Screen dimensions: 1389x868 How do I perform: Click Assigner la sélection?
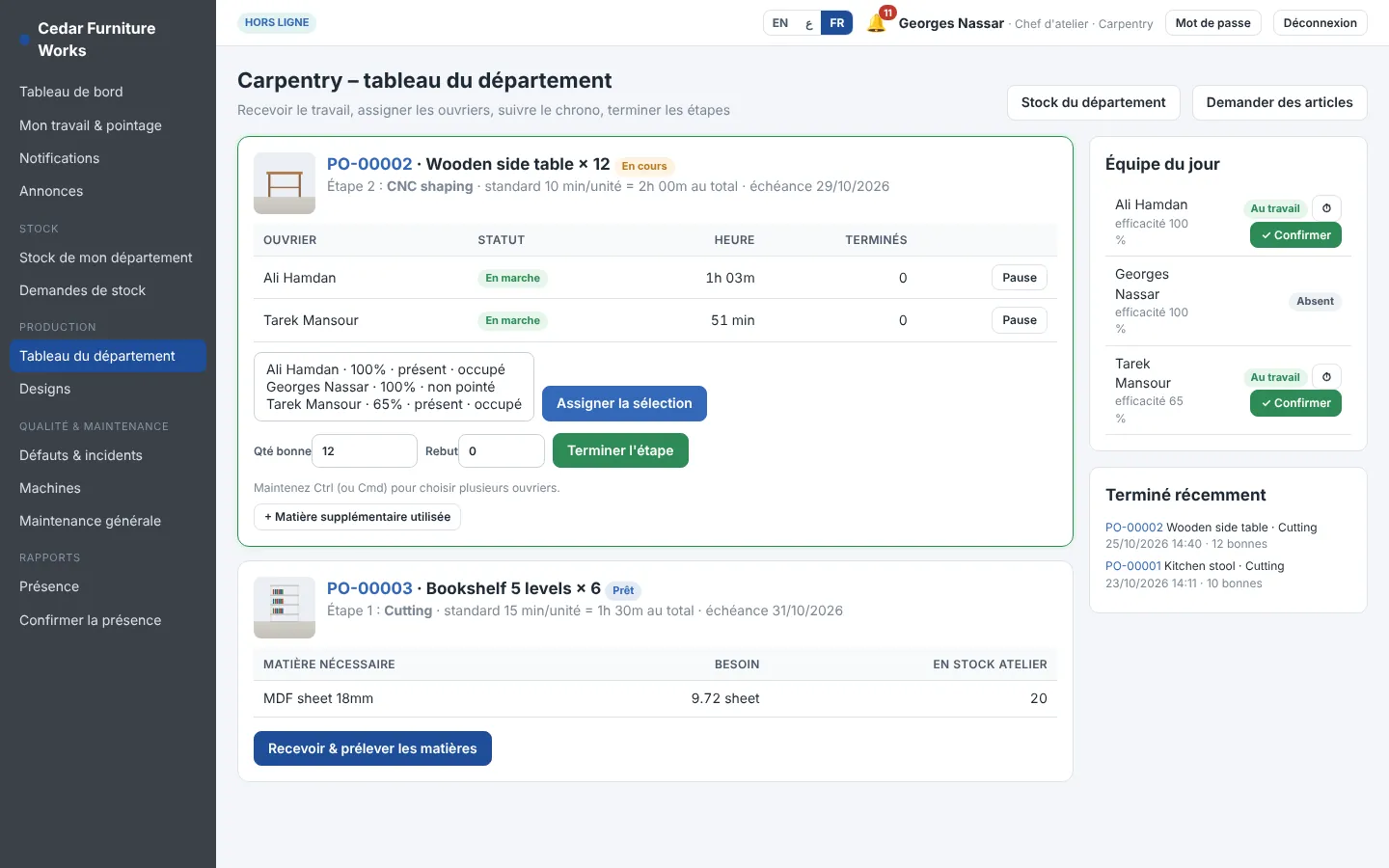[x=624, y=403]
